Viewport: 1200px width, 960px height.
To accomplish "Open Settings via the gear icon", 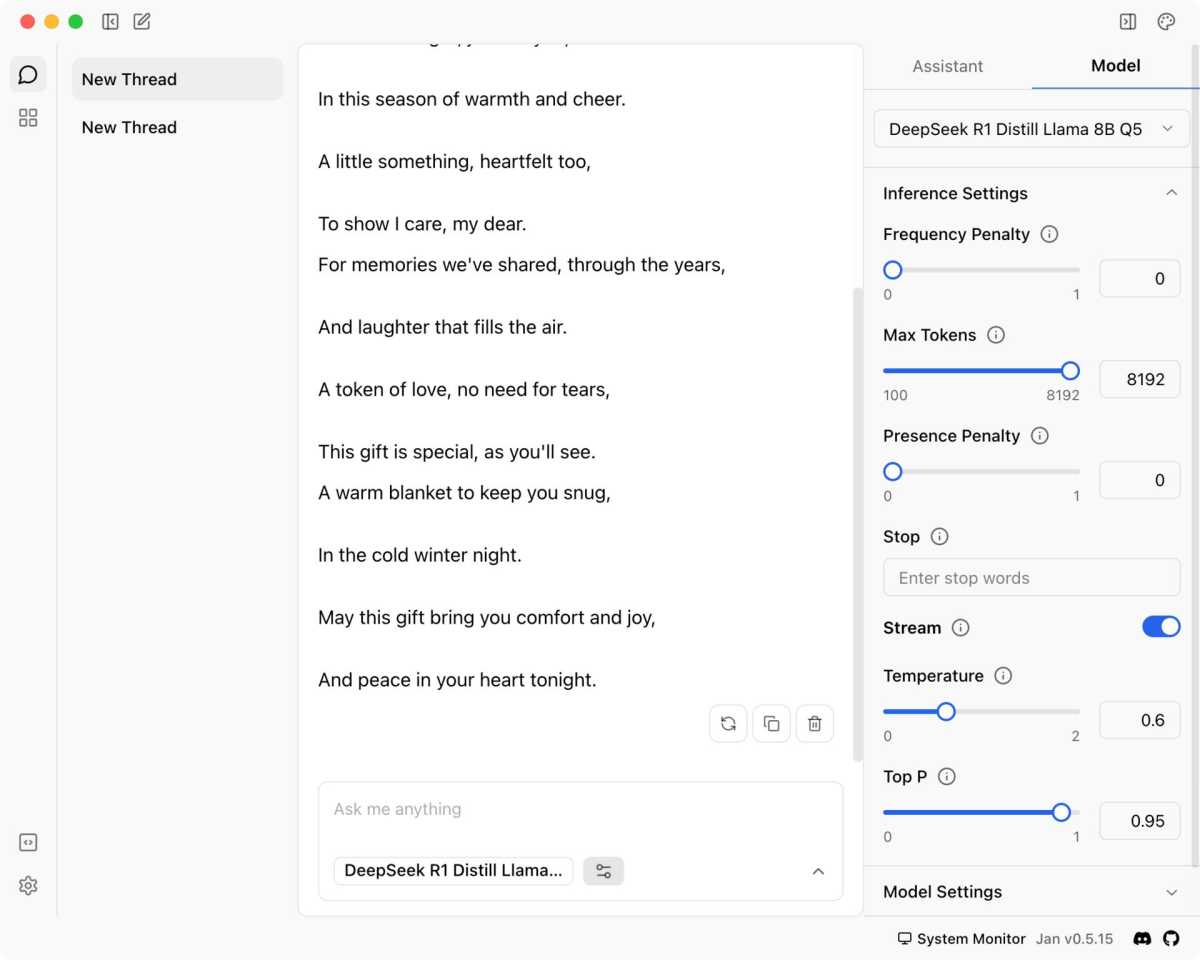I will coord(28,886).
